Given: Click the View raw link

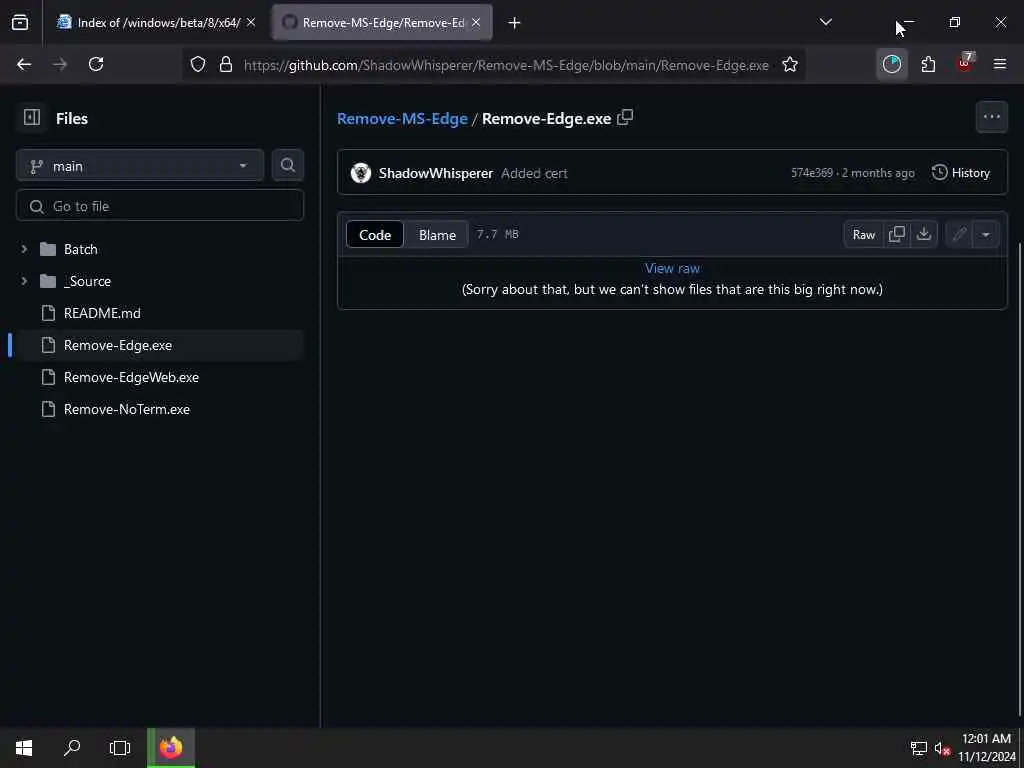Looking at the screenshot, I should click(x=672, y=268).
